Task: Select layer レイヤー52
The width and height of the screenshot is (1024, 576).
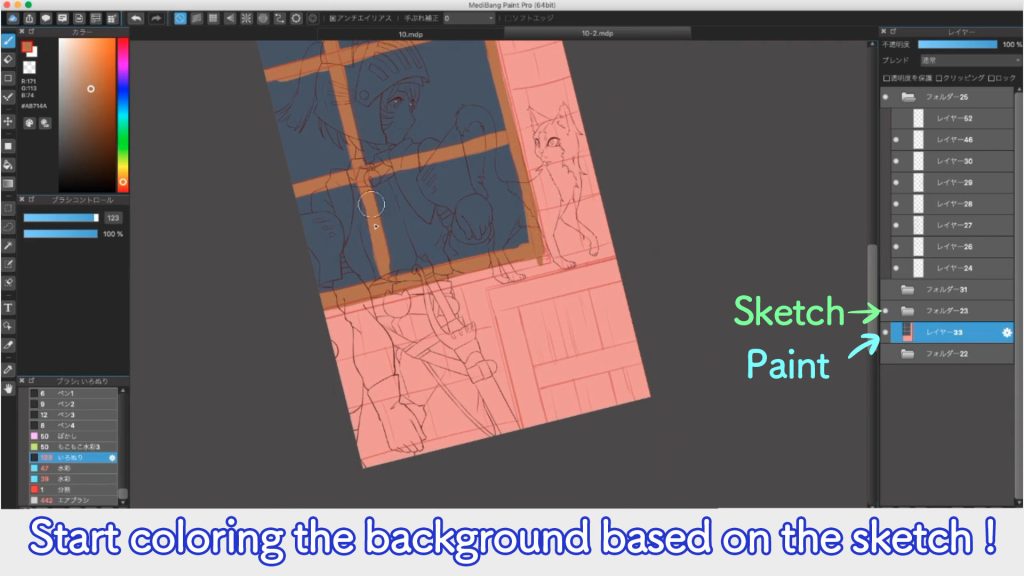Action: coord(952,118)
